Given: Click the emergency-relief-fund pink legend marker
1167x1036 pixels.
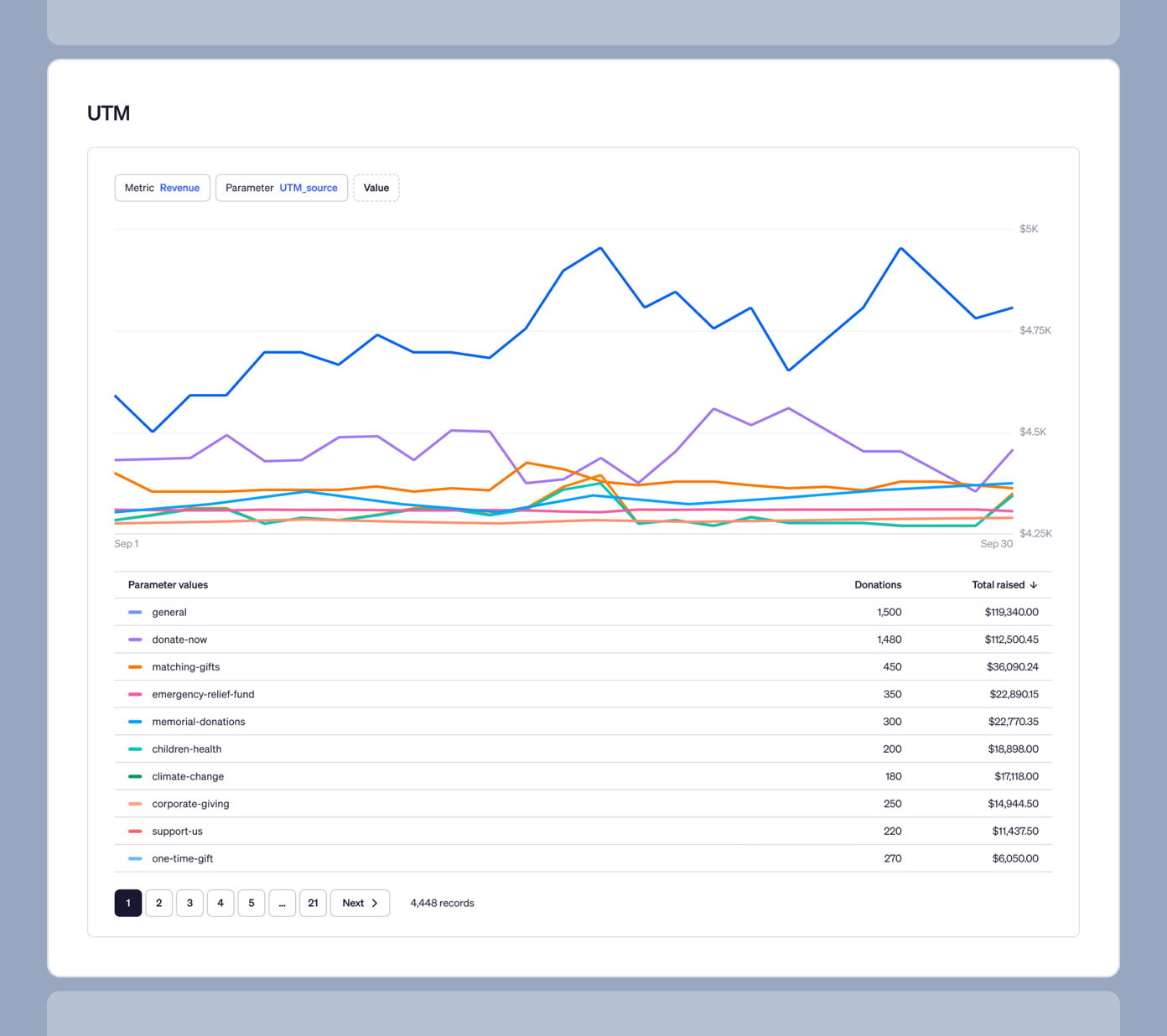Looking at the screenshot, I should pyautogui.click(x=135, y=695).
